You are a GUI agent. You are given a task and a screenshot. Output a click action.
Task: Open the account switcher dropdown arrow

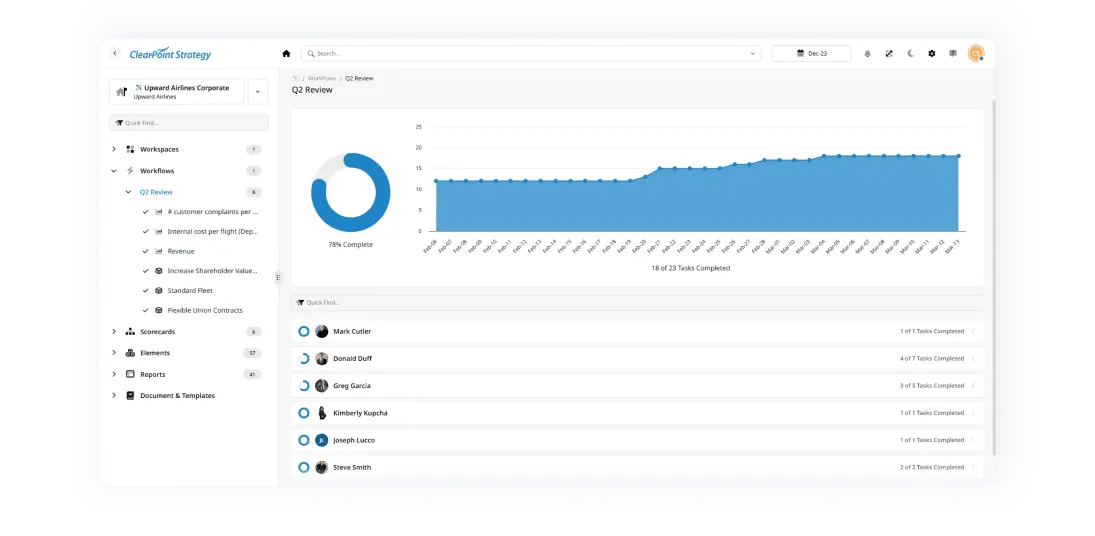[258, 91]
